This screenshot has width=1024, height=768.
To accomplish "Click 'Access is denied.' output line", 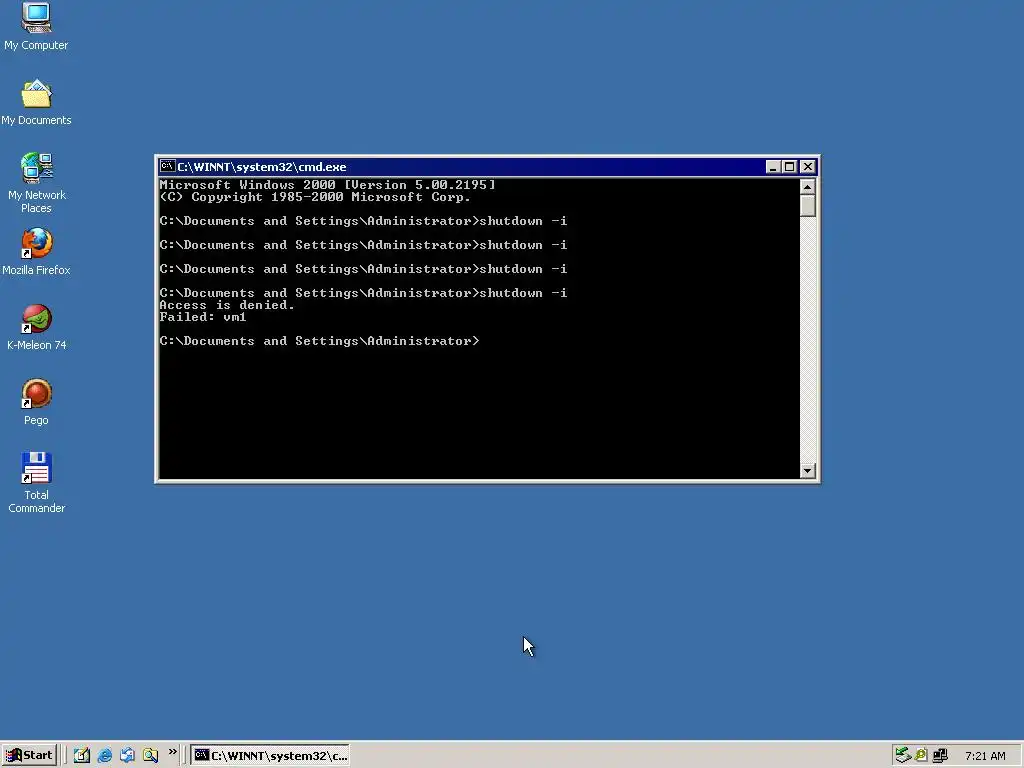I will (x=227, y=305).
